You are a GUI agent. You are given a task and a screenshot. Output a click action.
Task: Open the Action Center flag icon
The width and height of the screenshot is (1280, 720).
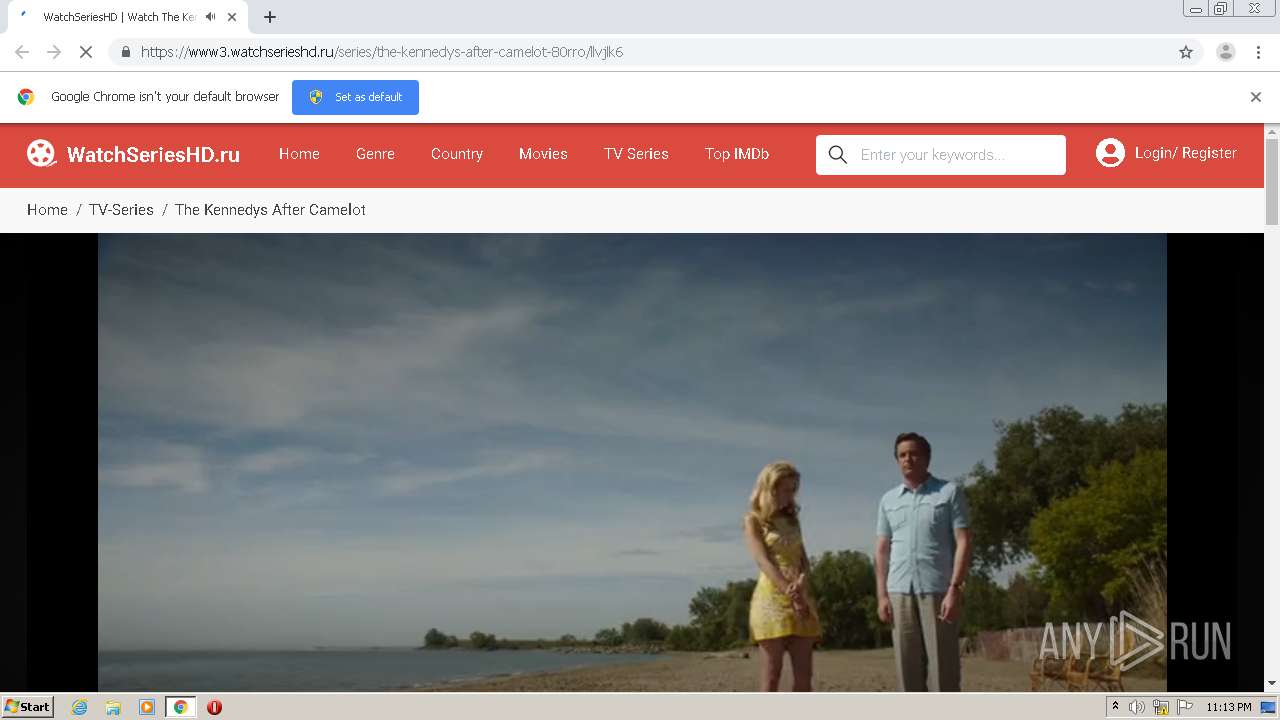tap(1185, 707)
